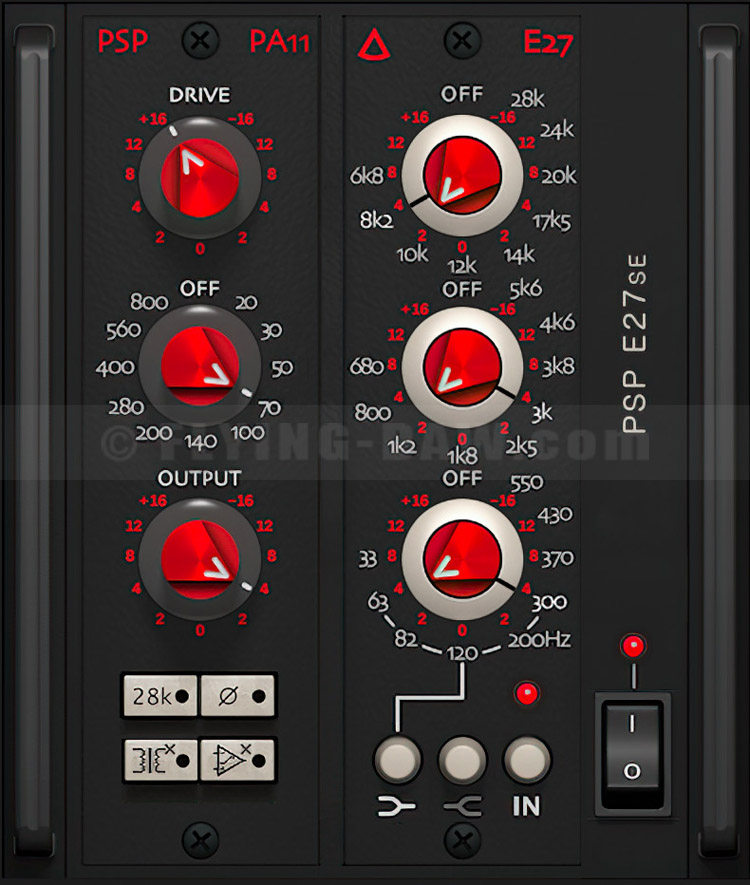Select 560 on the PA11 filter knob
Image resolution: width=750 pixels, height=885 pixels.
tap(124, 330)
